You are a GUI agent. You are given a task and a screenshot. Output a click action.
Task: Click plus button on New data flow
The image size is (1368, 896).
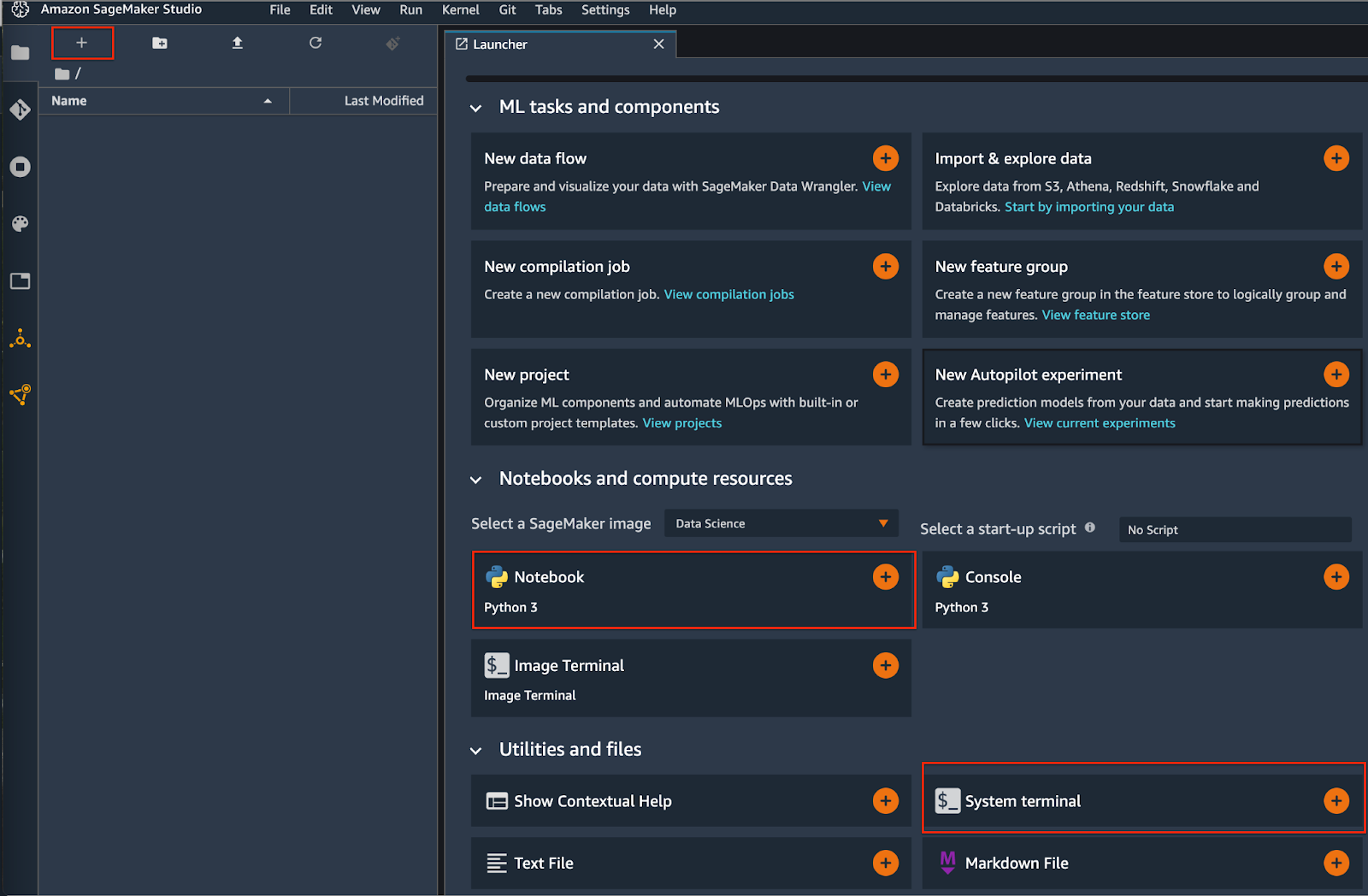(885, 158)
